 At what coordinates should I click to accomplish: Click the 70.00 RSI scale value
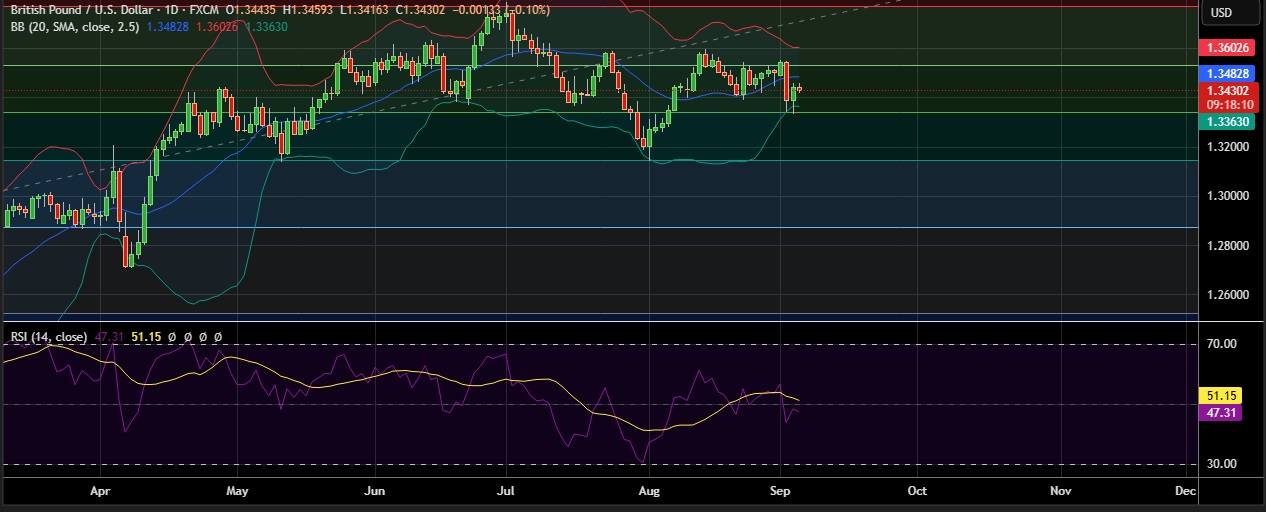[1222, 344]
